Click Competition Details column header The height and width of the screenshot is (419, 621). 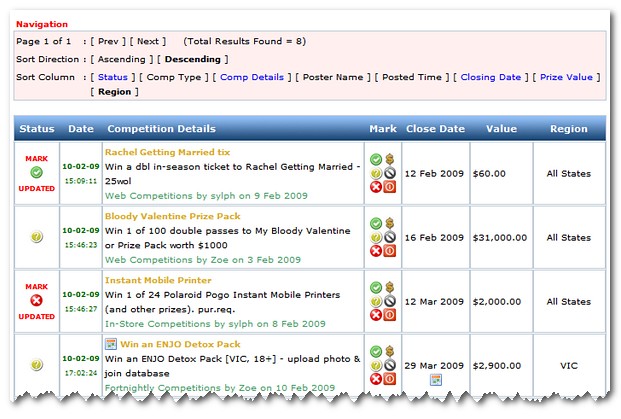pyautogui.click(x=162, y=129)
